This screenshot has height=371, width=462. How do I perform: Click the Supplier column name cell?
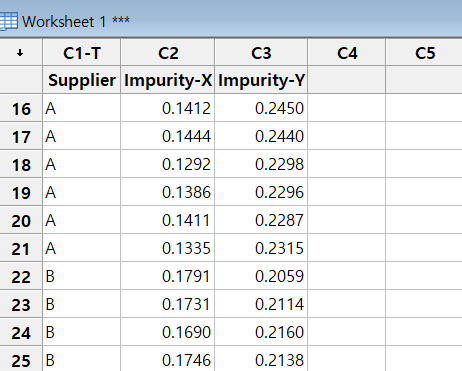(82, 80)
